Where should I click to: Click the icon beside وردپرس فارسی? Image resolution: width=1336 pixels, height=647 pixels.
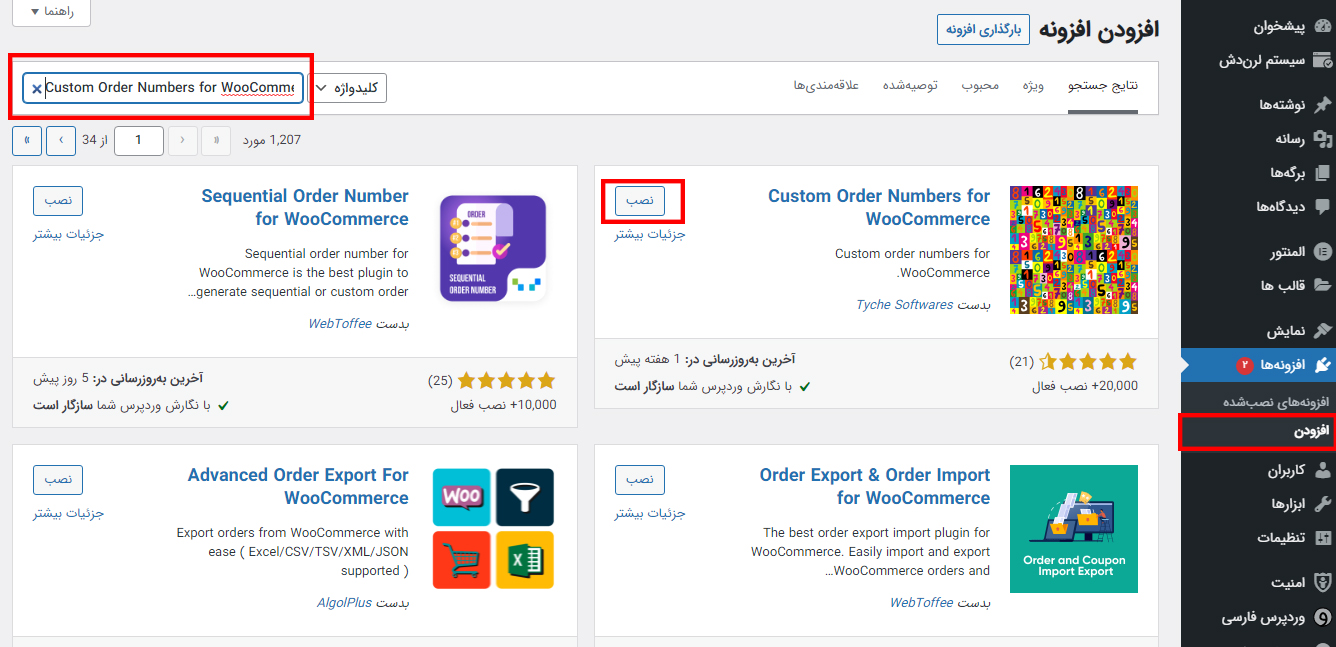1322,617
